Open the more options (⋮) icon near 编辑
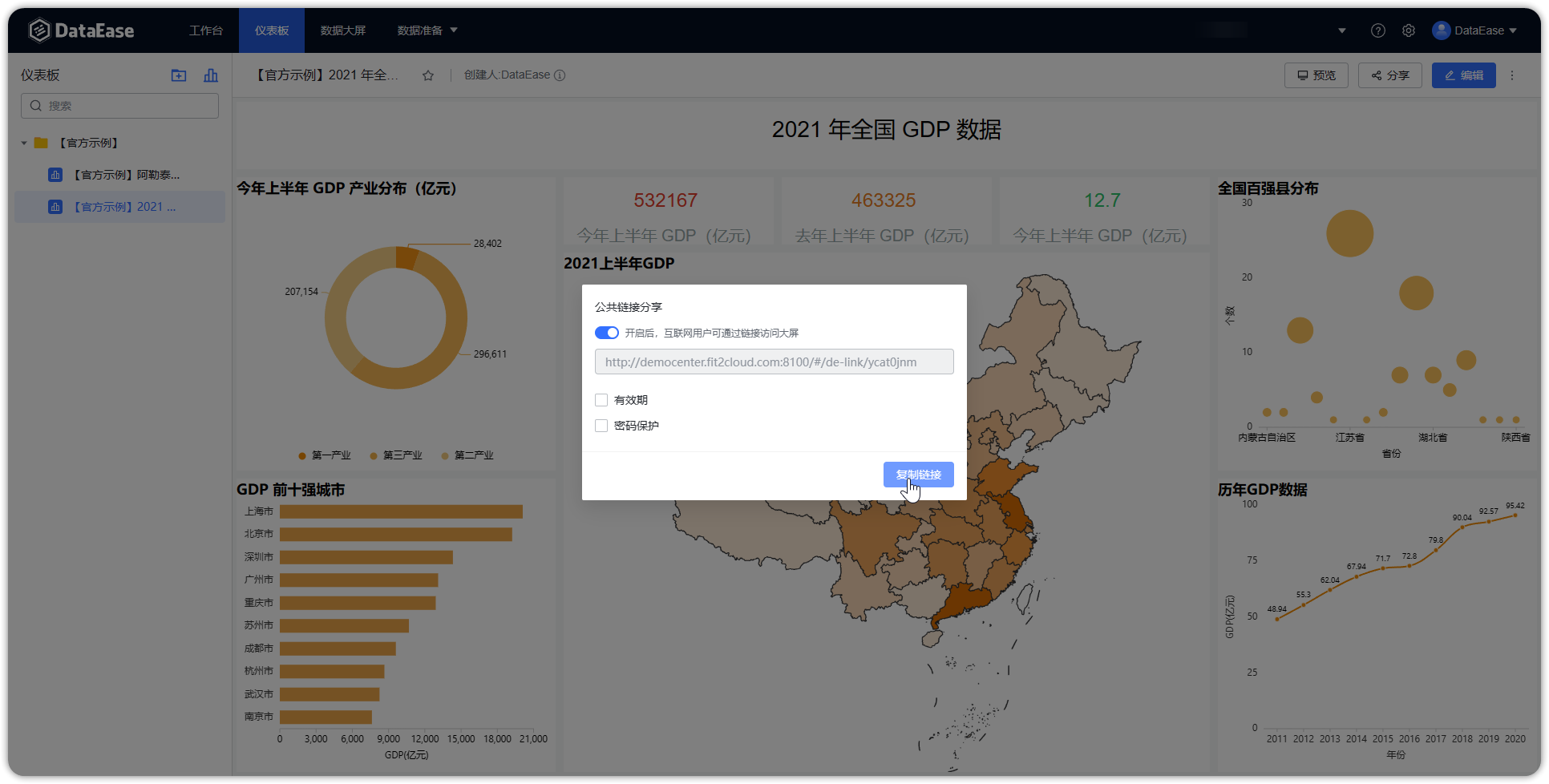The height and width of the screenshot is (784, 1549). pos(1512,75)
